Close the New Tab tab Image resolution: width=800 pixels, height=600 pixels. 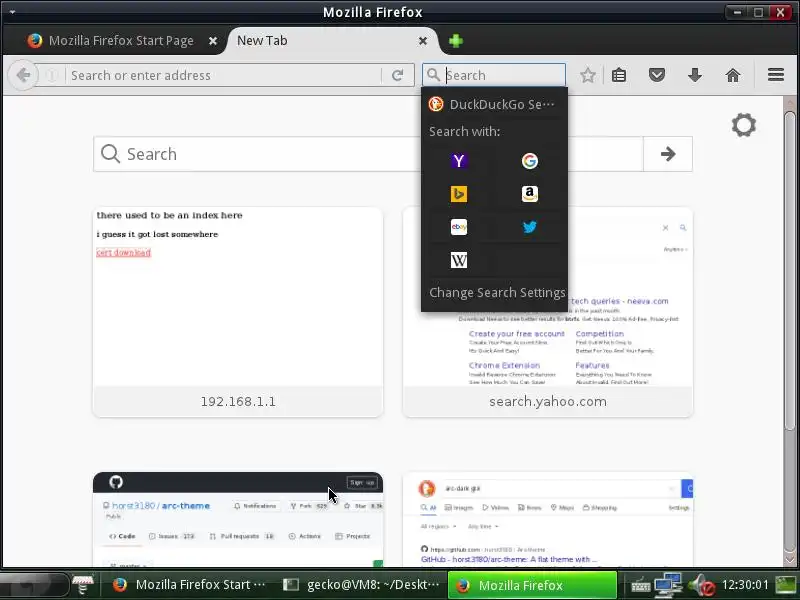pos(422,41)
